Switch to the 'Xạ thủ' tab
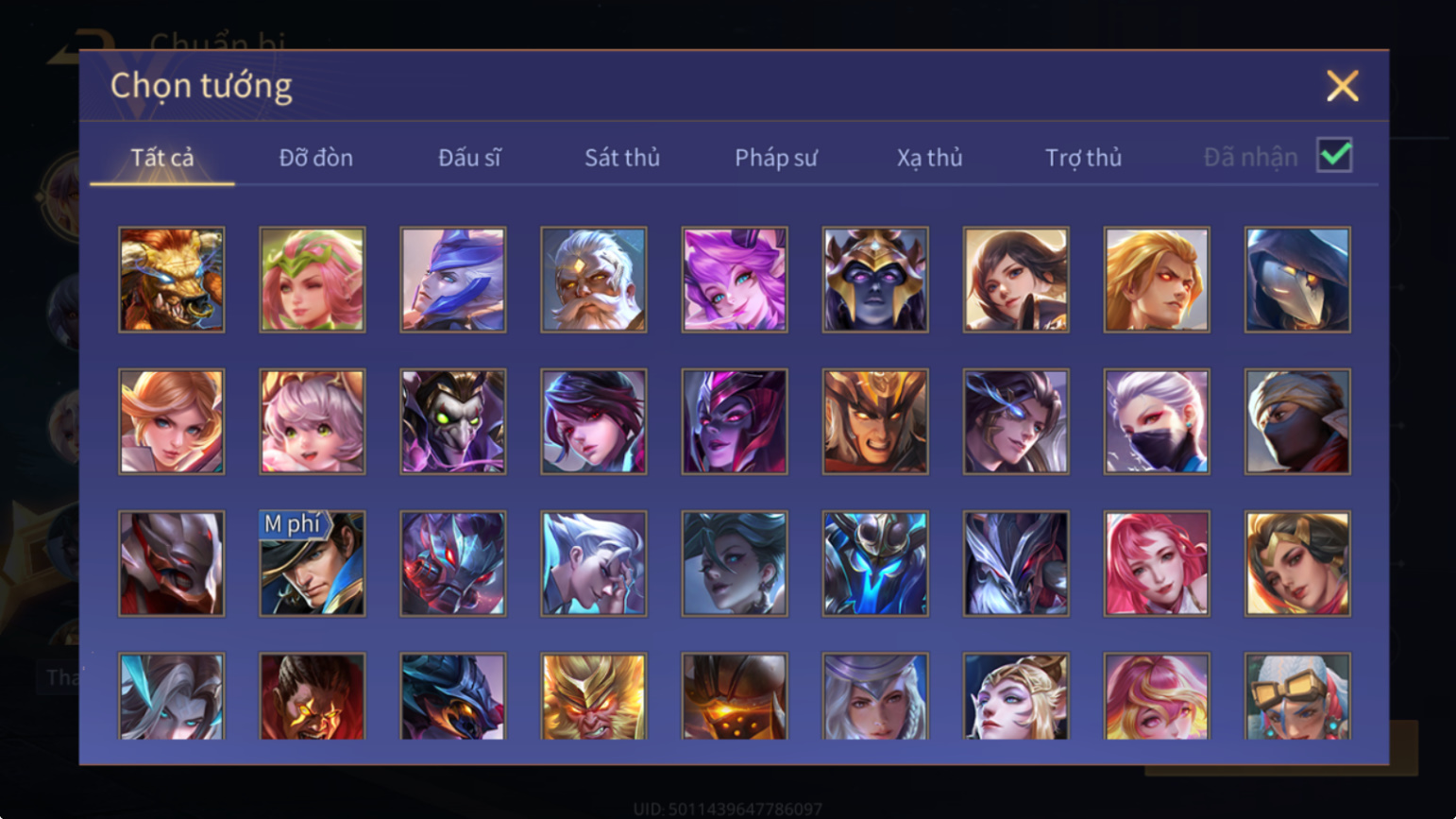This screenshot has height=819, width=1456. [929, 158]
